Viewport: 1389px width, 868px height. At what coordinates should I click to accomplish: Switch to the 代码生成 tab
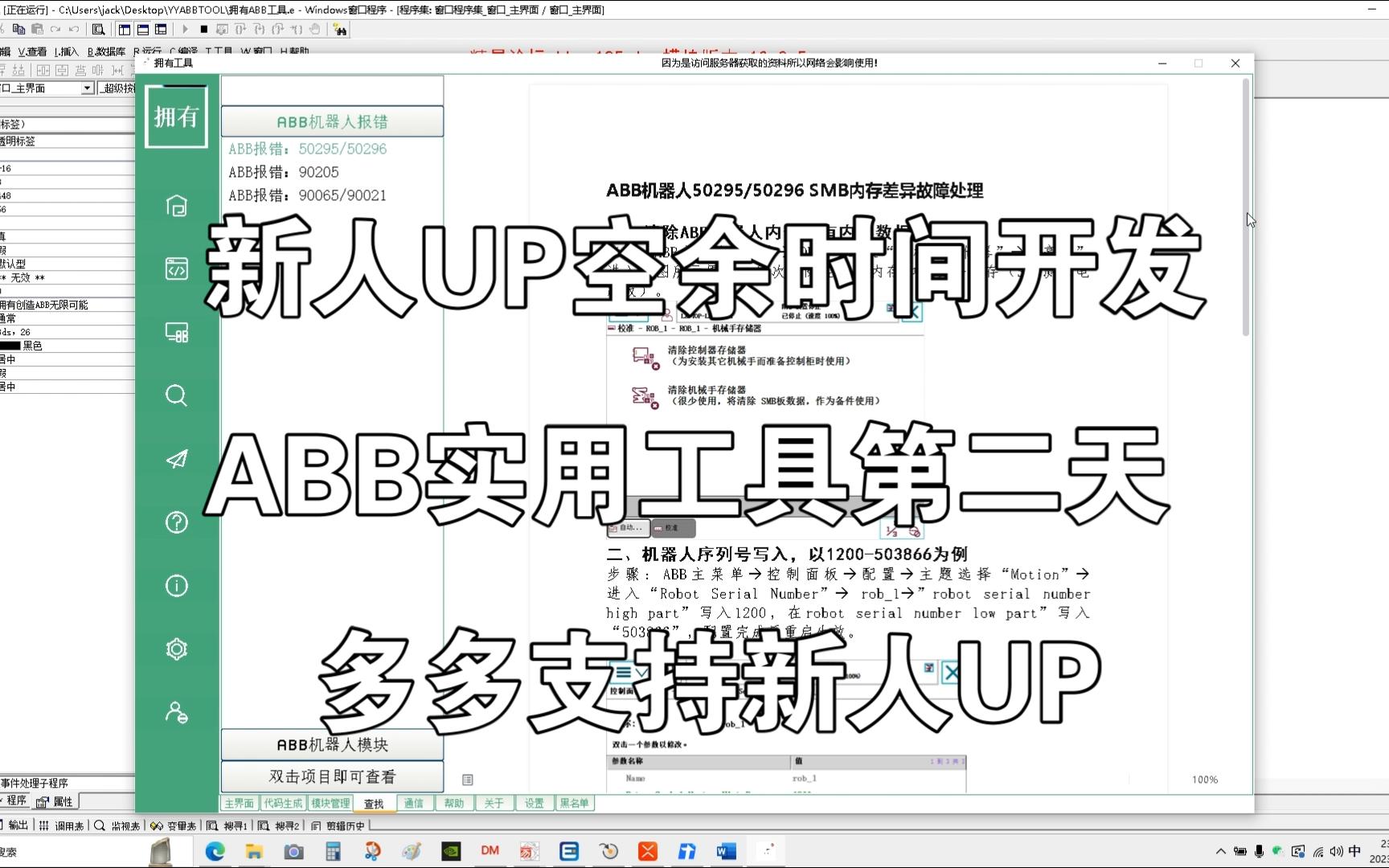click(283, 803)
